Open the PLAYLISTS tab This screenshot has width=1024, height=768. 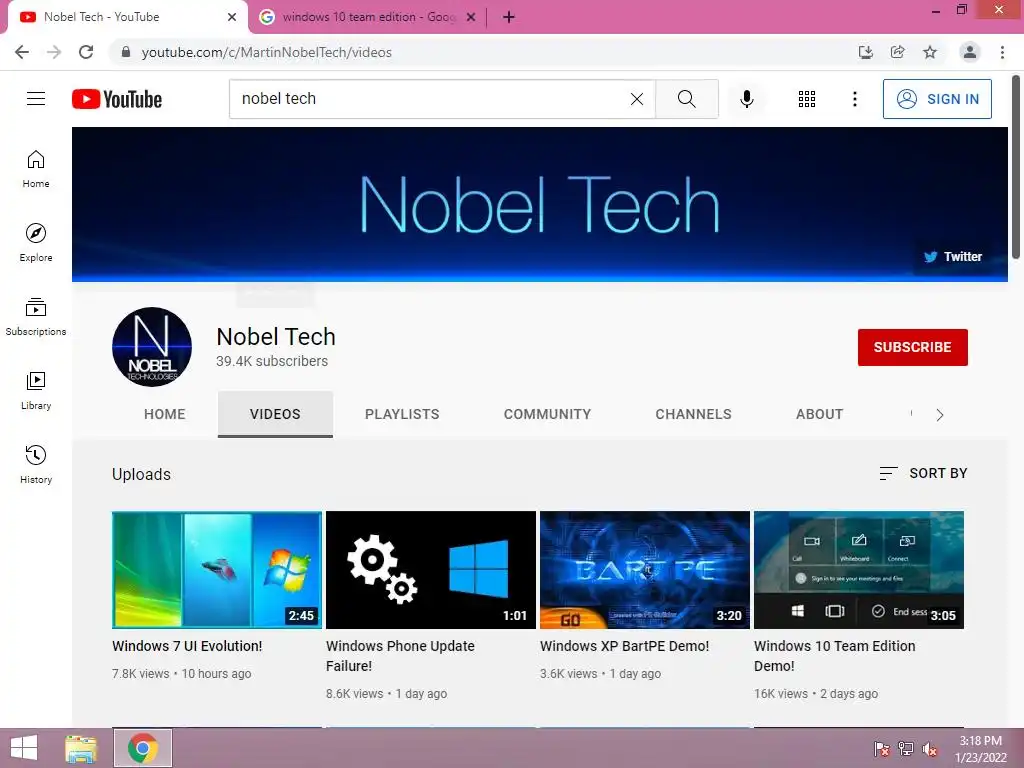coord(402,414)
